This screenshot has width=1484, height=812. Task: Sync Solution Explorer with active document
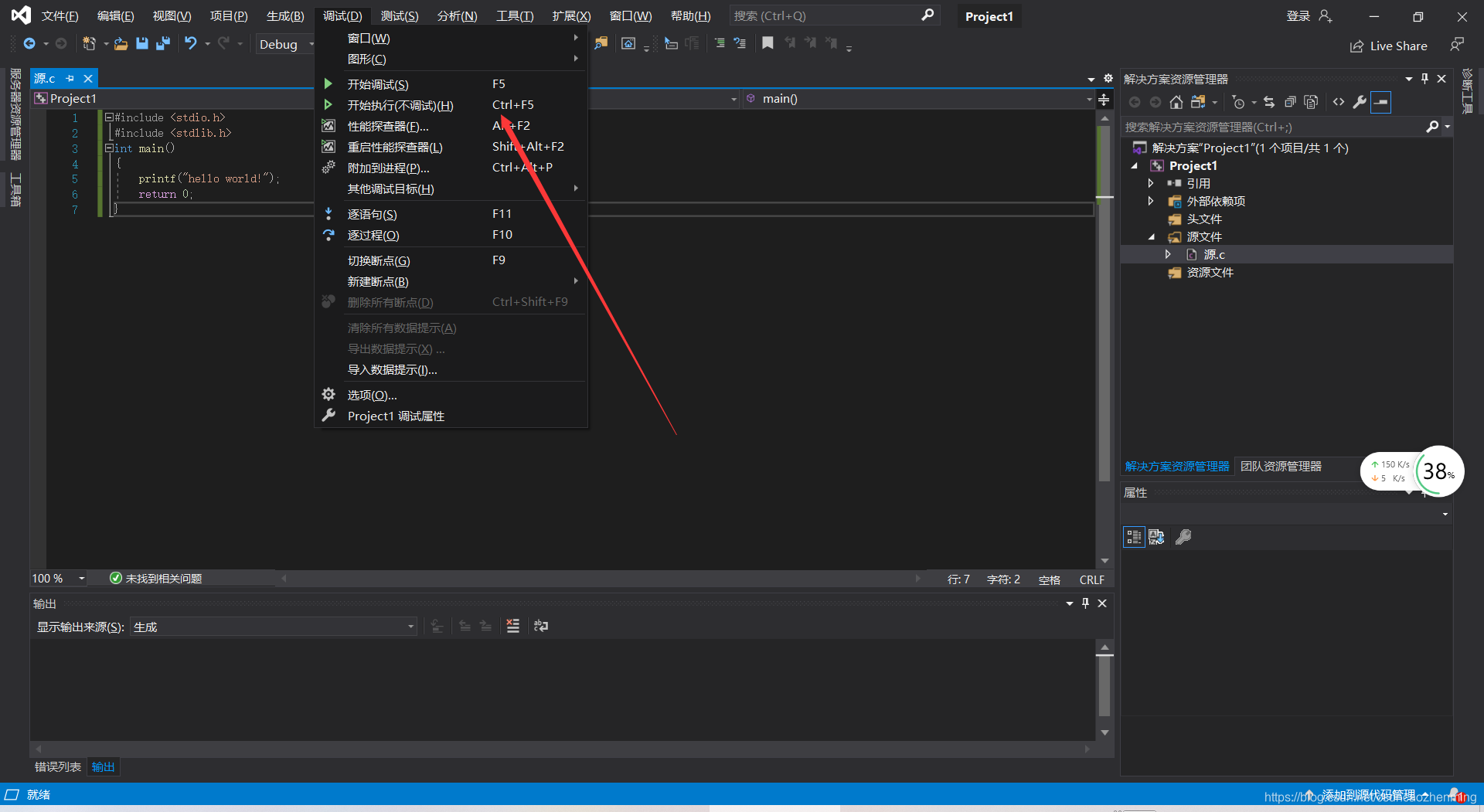click(1269, 101)
